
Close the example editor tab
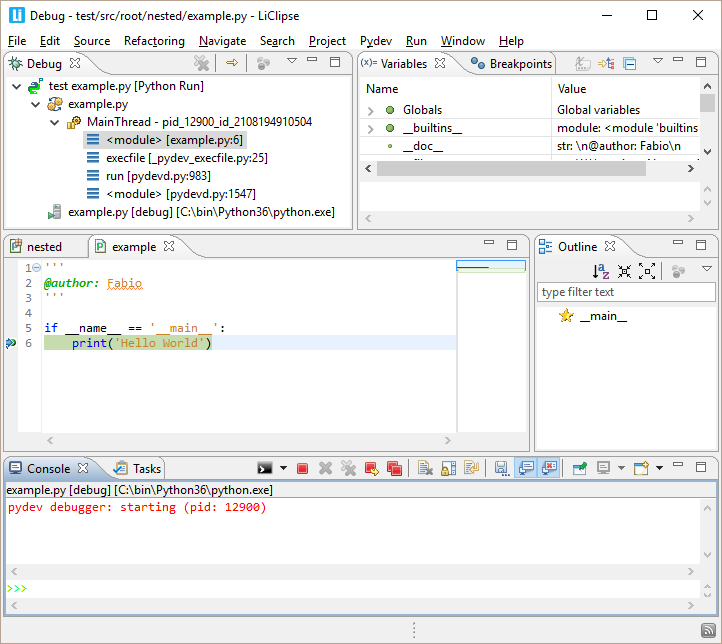[169, 246]
